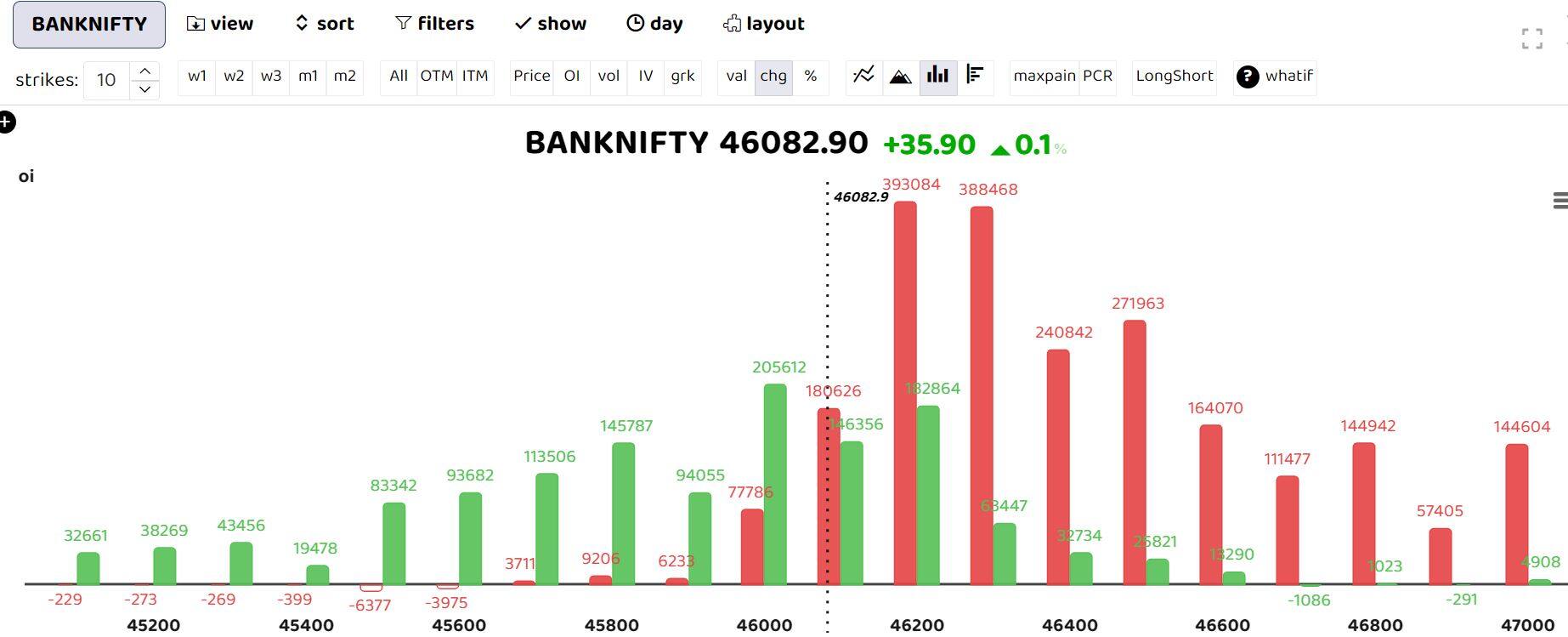Select the m2 expiry toggle
1568x637 pixels.
[344, 77]
